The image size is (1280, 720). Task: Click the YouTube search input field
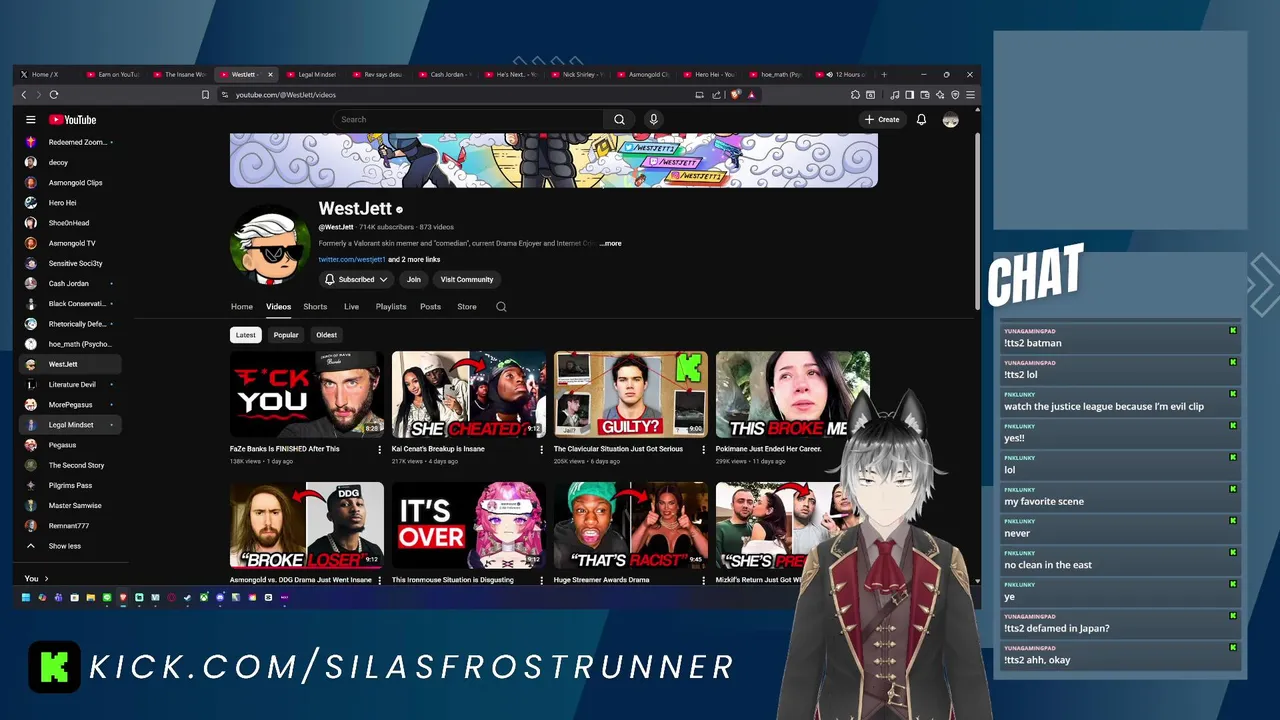(x=468, y=119)
